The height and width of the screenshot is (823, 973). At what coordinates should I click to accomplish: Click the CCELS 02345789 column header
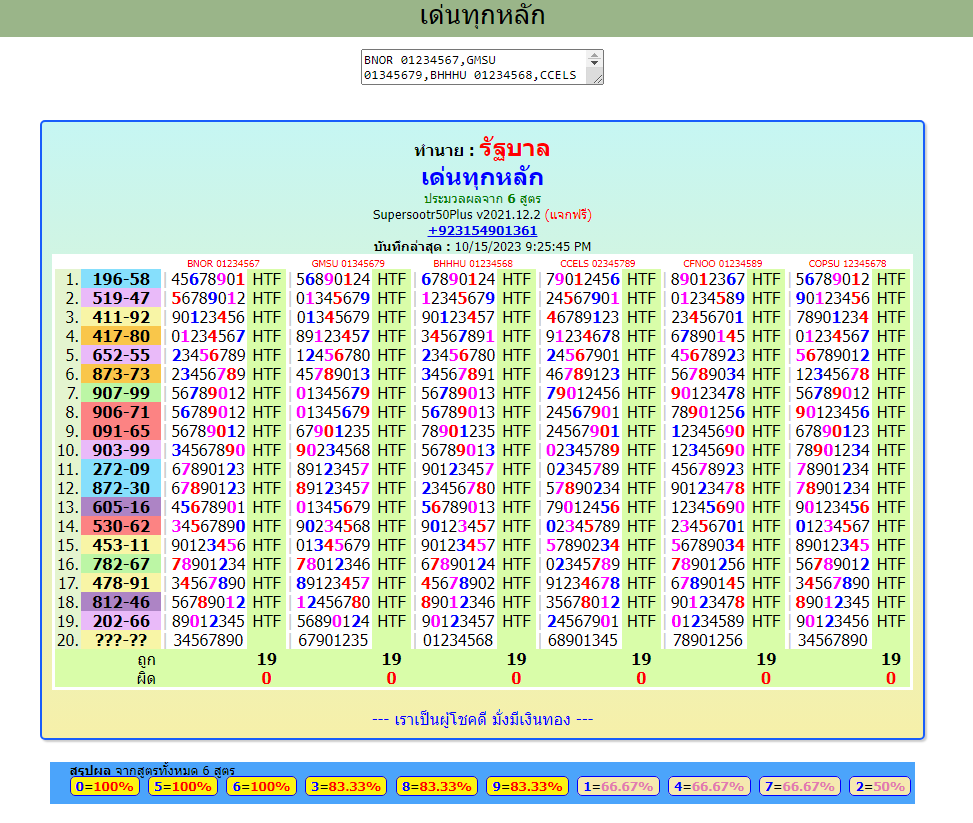click(598, 263)
